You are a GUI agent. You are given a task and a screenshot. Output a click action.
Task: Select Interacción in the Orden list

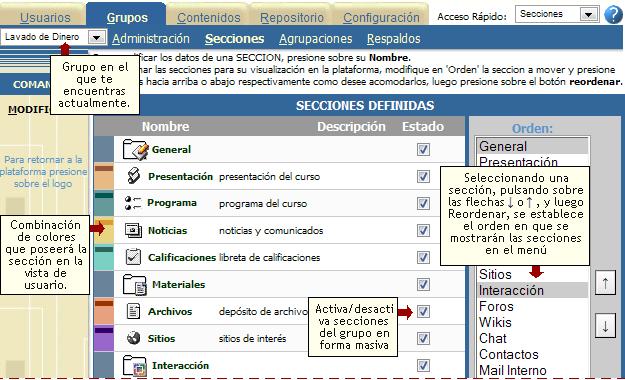point(532,290)
